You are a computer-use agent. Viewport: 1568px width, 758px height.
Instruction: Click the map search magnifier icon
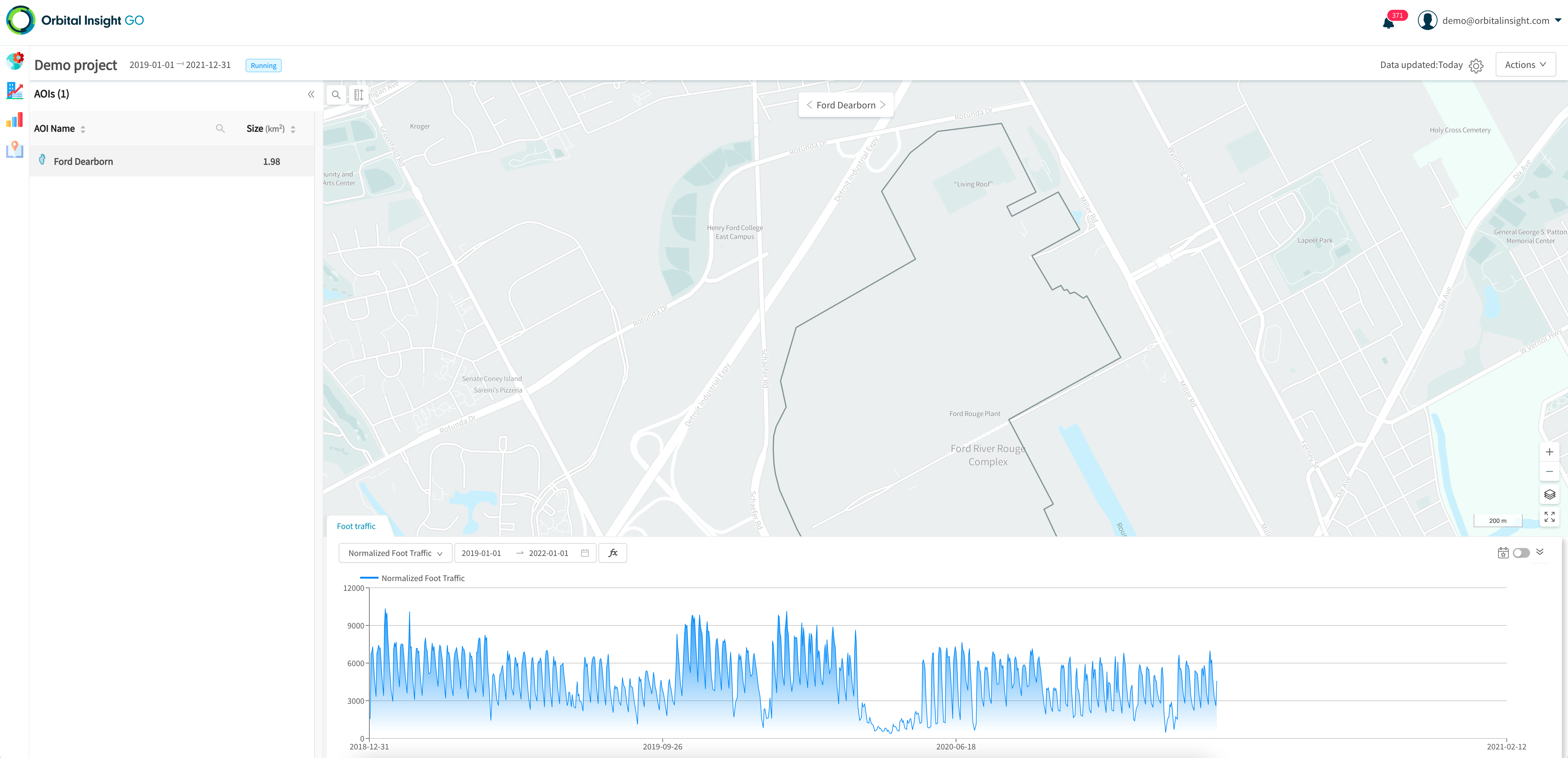tap(336, 95)
